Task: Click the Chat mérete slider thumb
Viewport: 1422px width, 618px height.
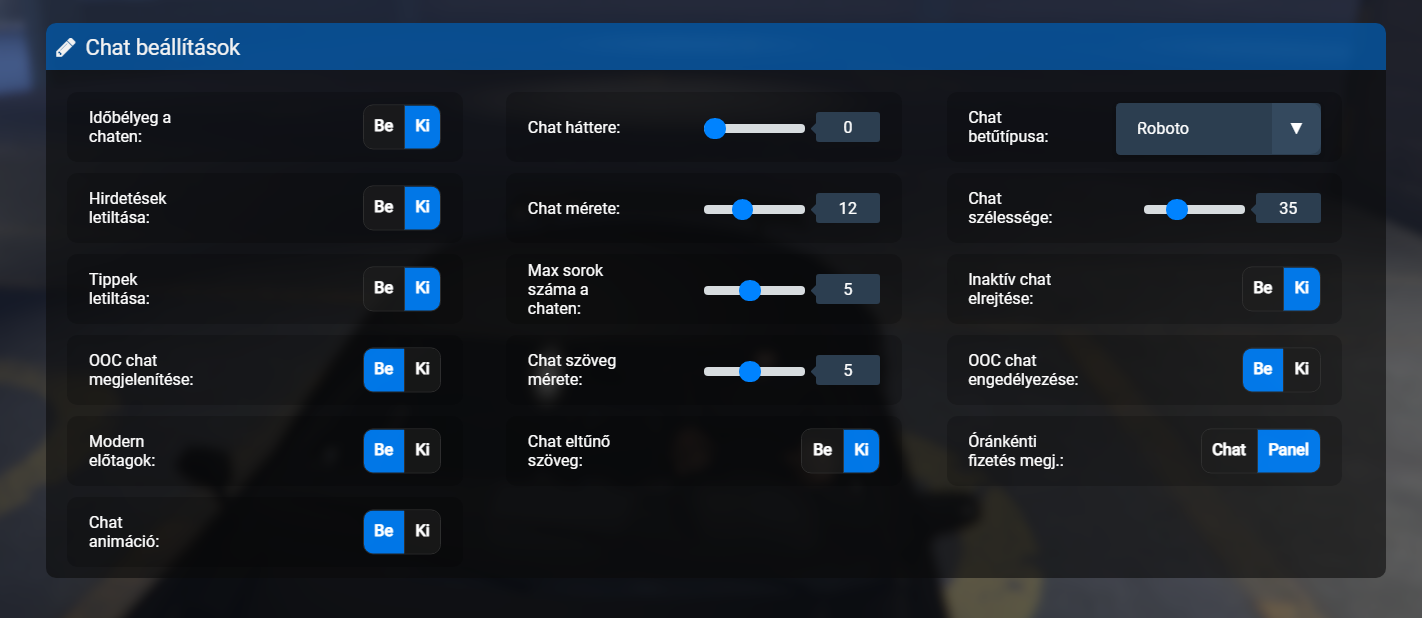Action: tap(742, 209)
